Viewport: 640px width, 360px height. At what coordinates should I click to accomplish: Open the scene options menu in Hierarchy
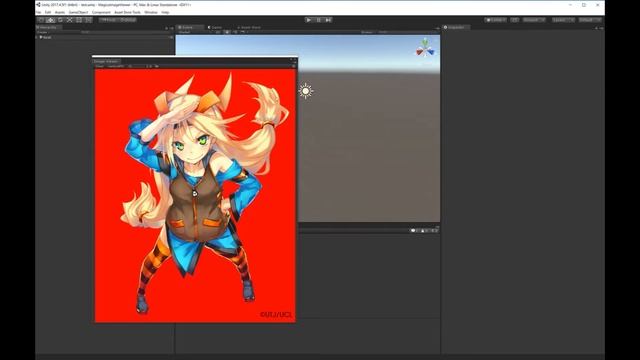[x=171, y=37]
